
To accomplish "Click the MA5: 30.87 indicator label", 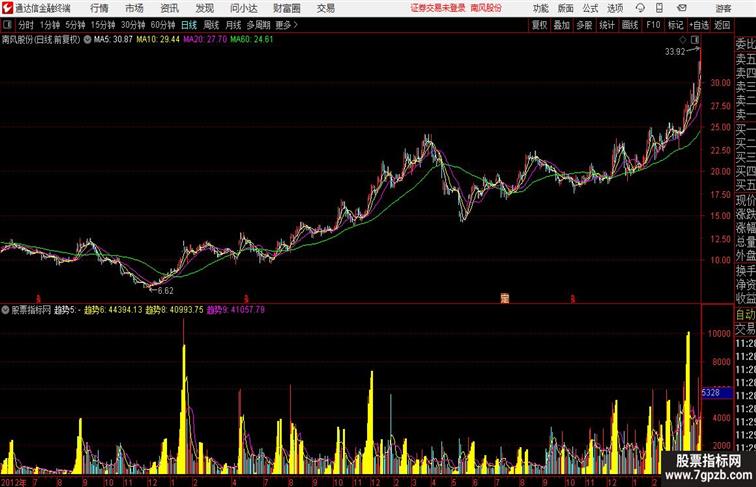I will 113,40.
